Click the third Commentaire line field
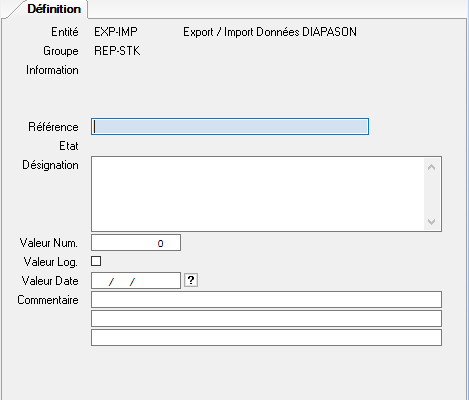 pos(266,338)
